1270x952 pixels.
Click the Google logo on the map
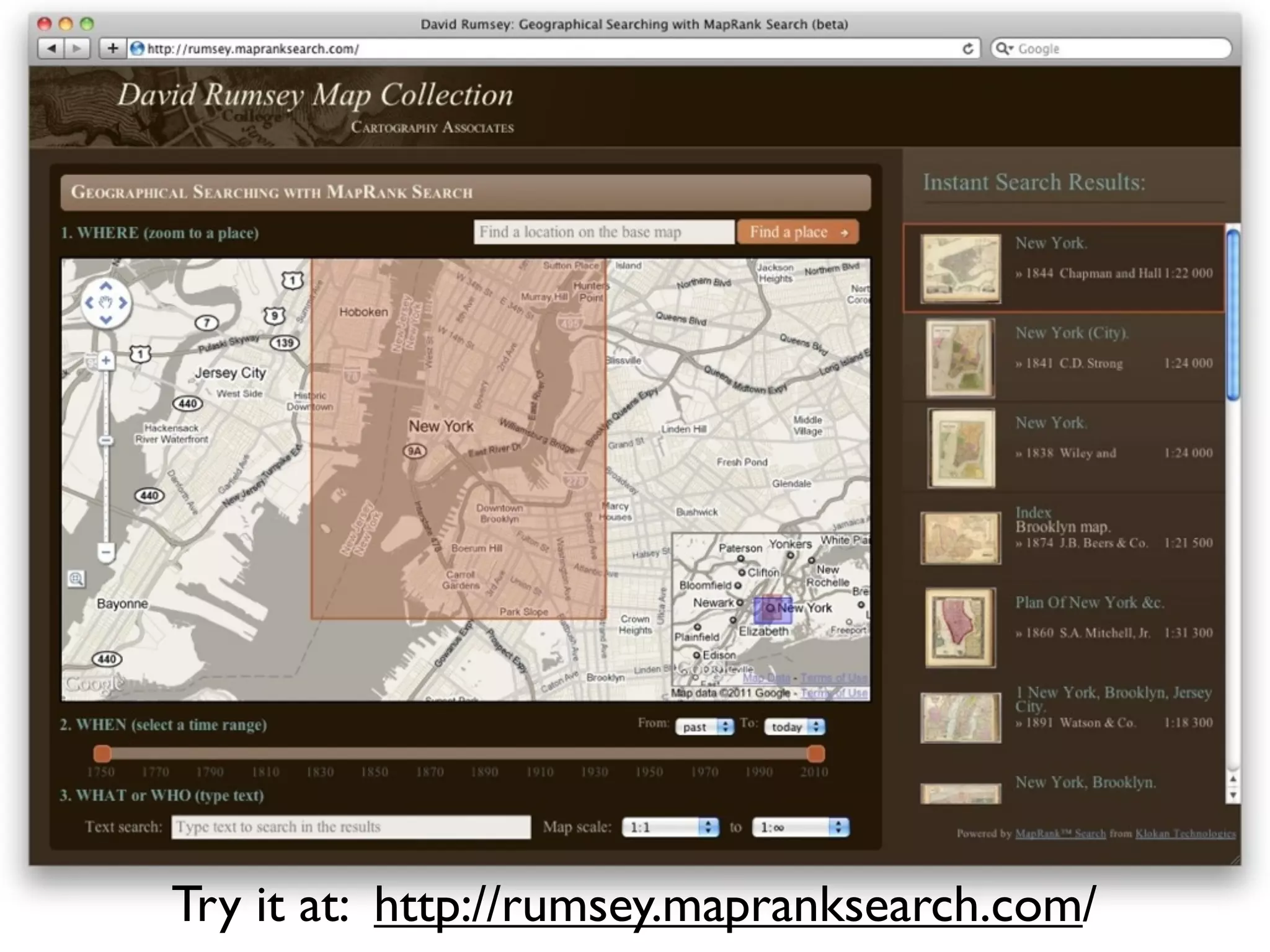pyautogui.click(x=94, y=684)
